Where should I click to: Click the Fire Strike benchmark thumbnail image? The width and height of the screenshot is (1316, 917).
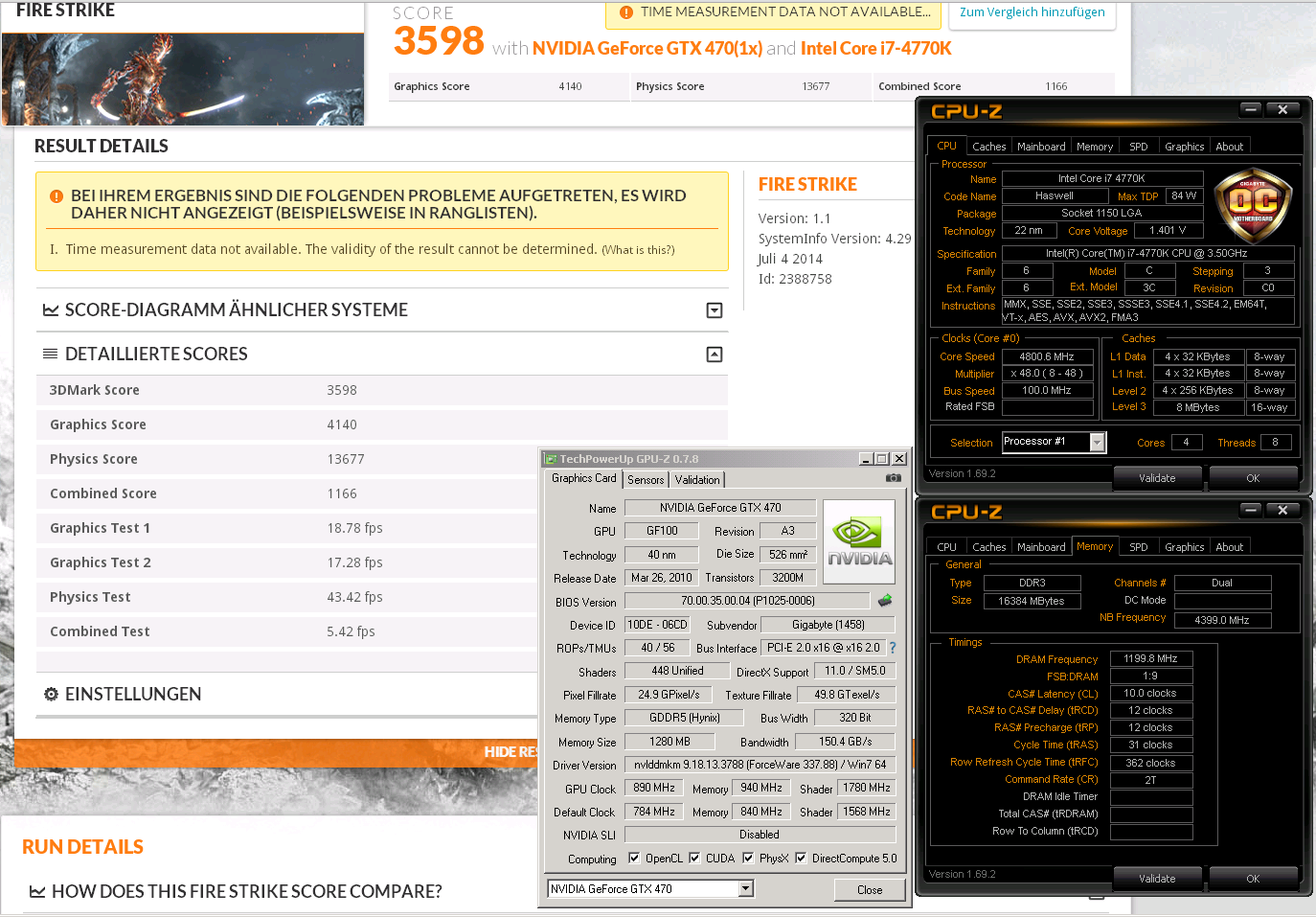coord(183,80)
